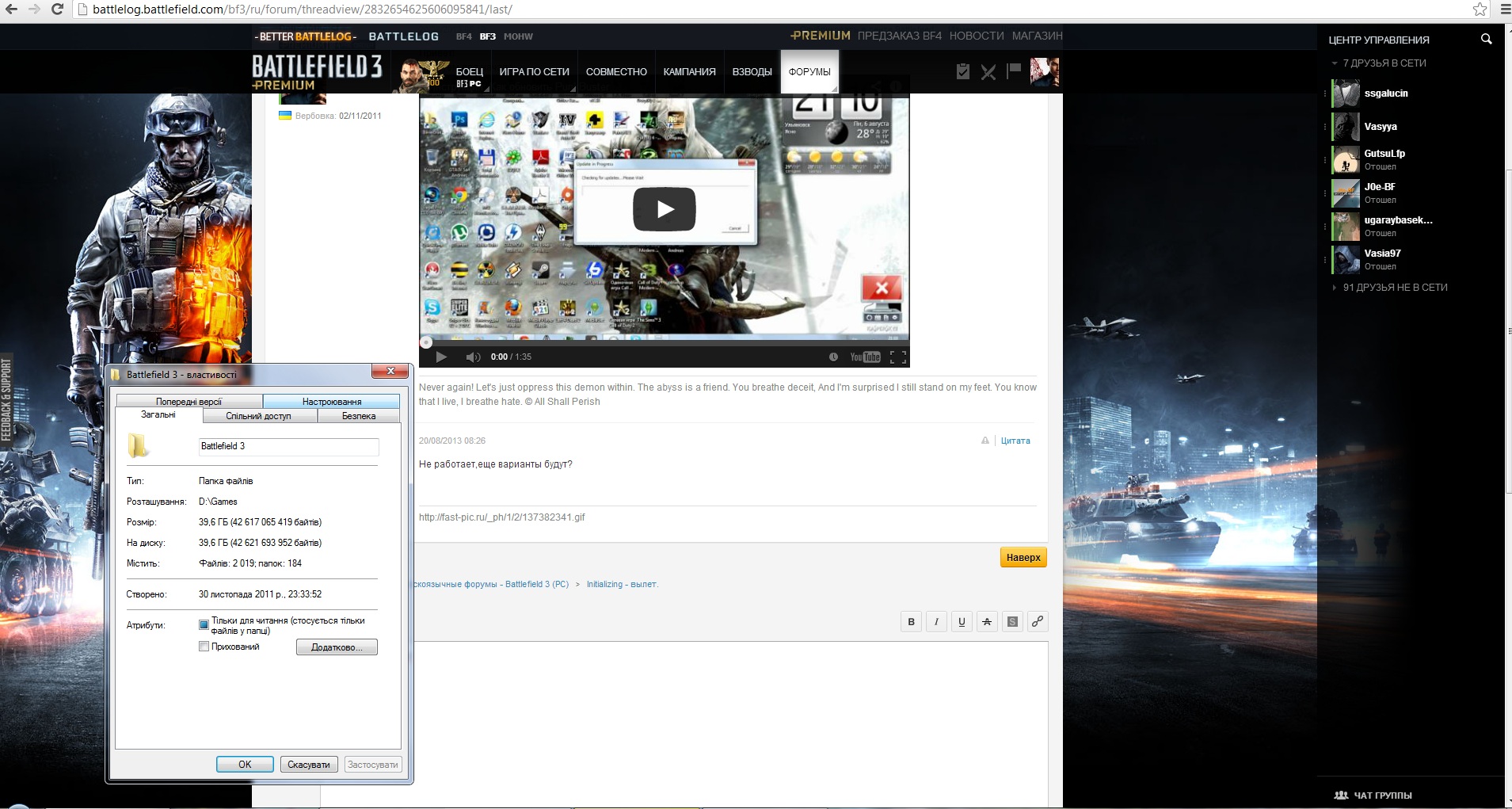Click the large play button on the video
This screenshot has width=1512, height=809.
pos(664,209)
